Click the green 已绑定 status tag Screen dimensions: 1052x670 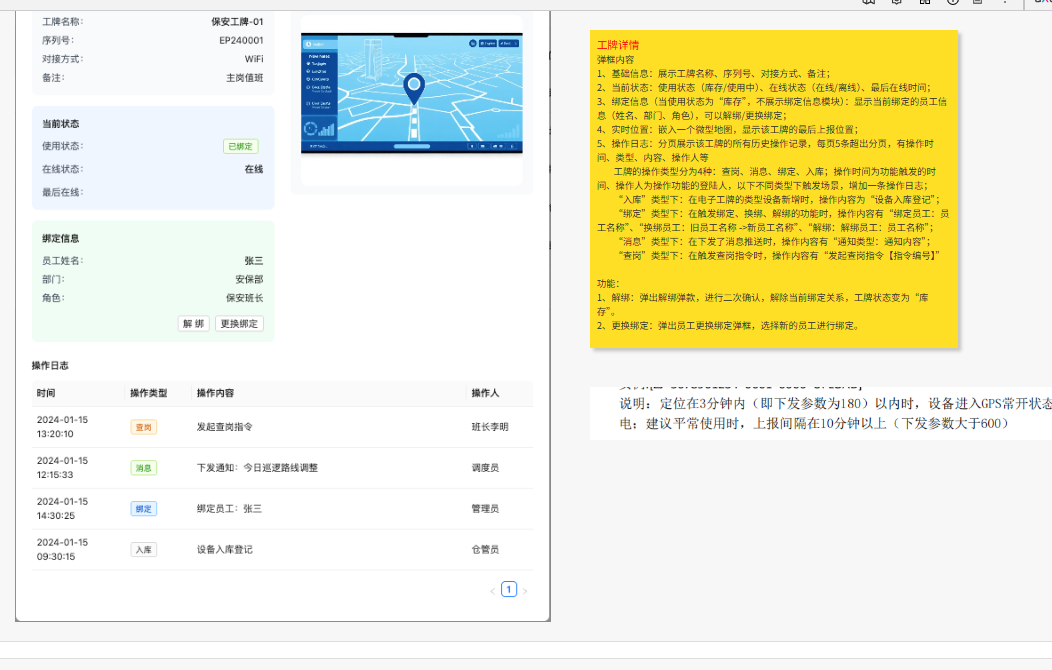pyautogui.click(x=240, y=146)
